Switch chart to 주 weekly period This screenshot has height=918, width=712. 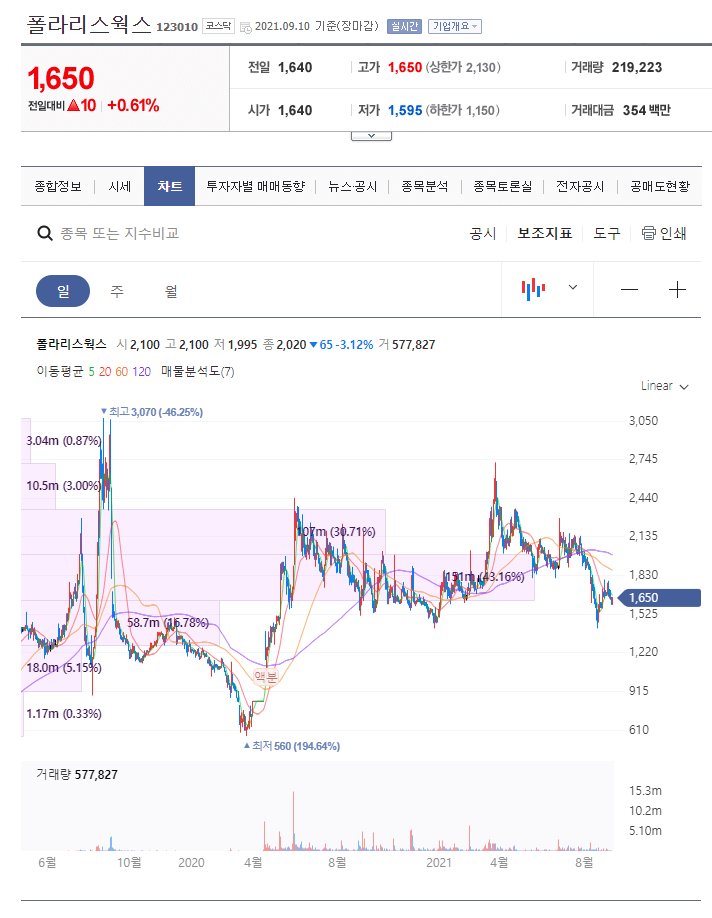tap(117, 291)
